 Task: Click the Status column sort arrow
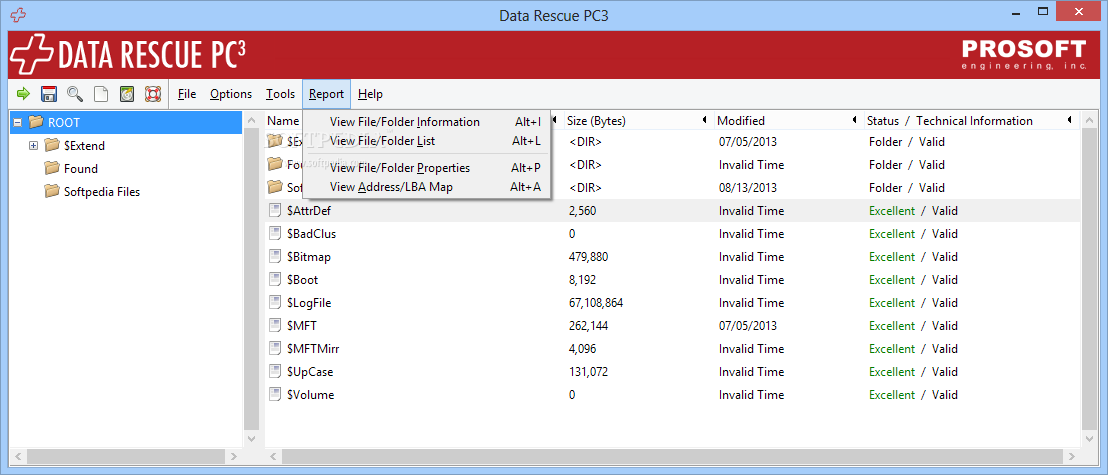point(1071,121)
